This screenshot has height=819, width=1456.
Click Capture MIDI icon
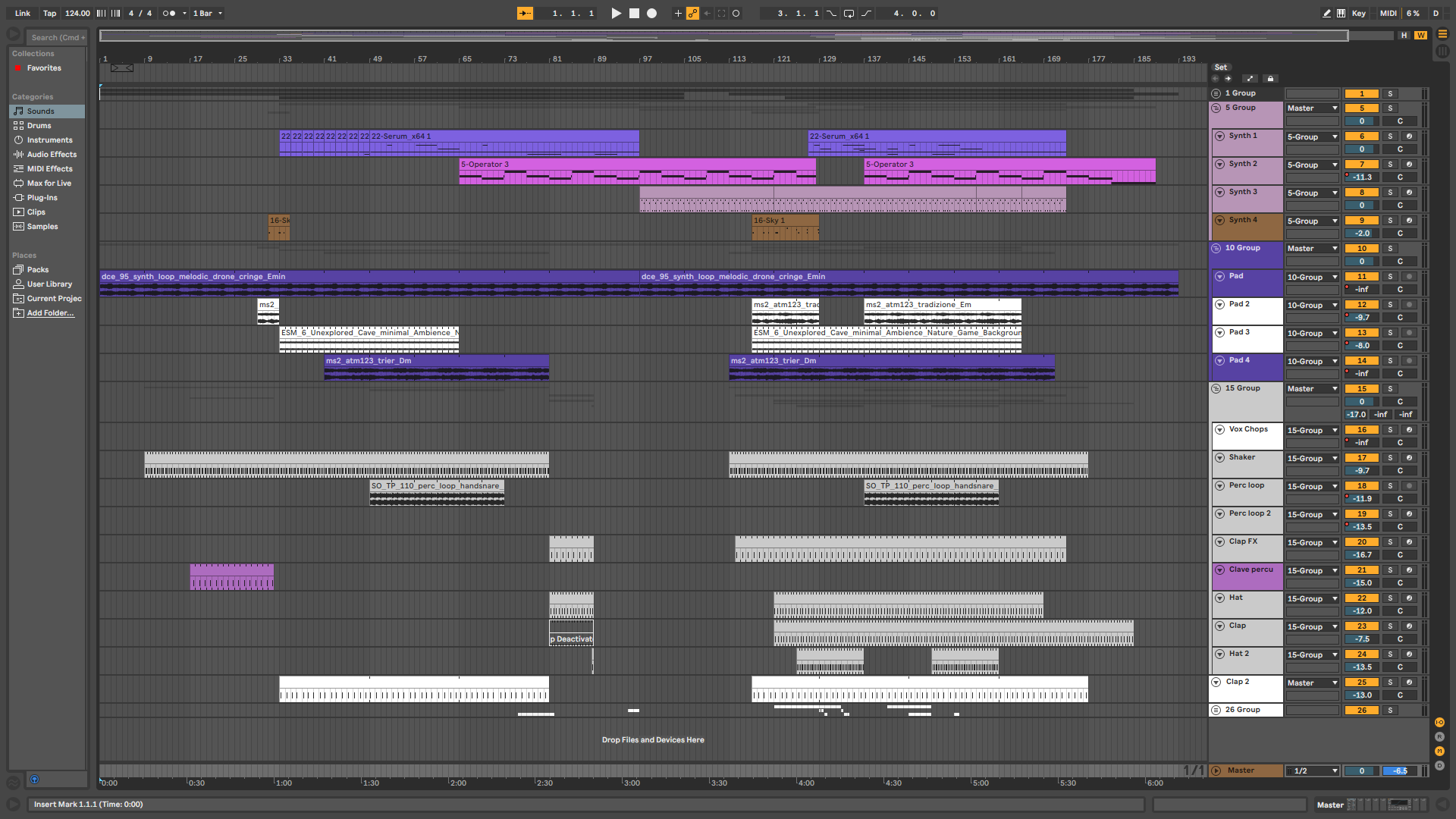(721, 13)
